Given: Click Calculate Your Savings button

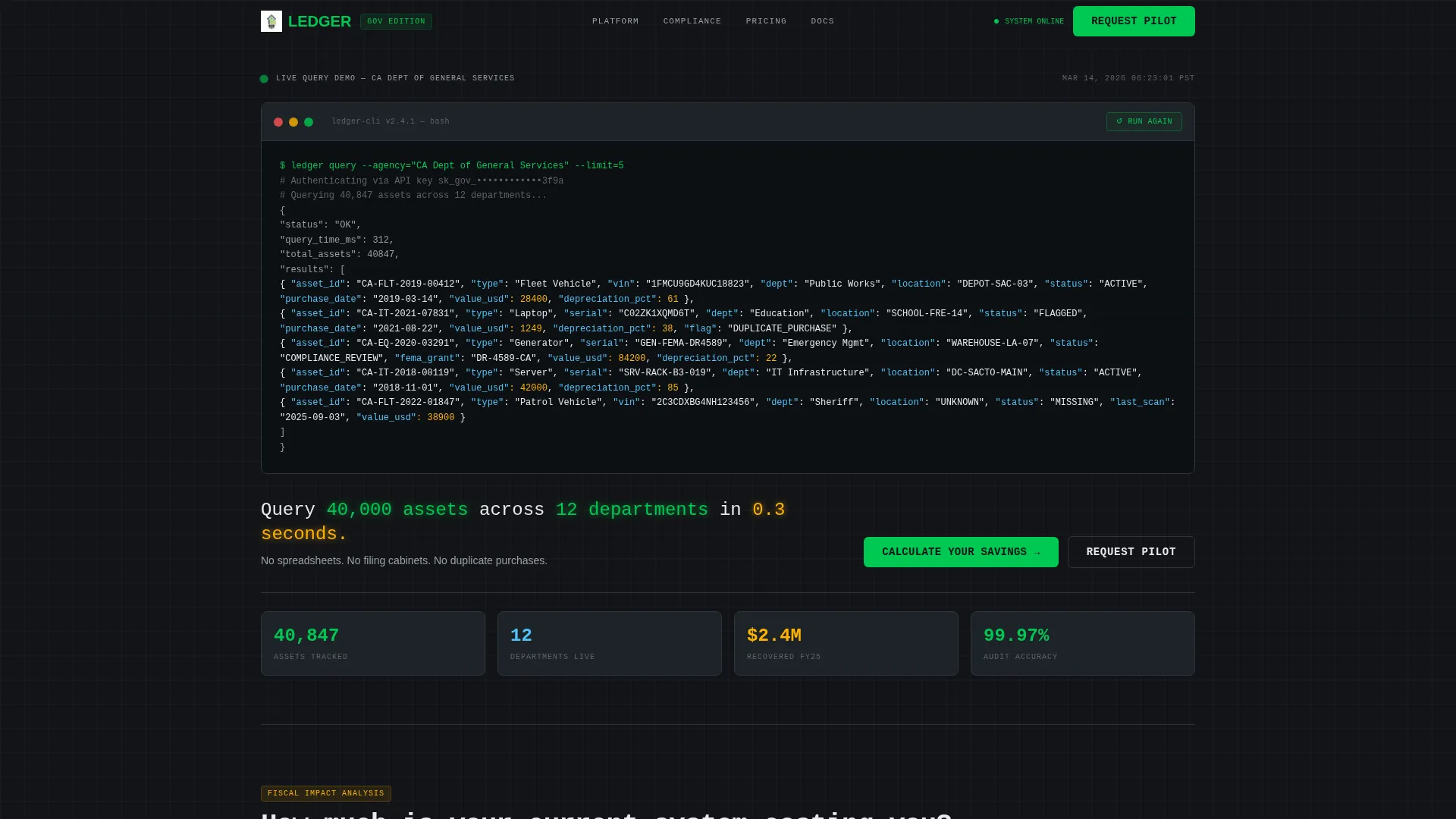Looking at the screenshot, I should [x=961, y=552].
